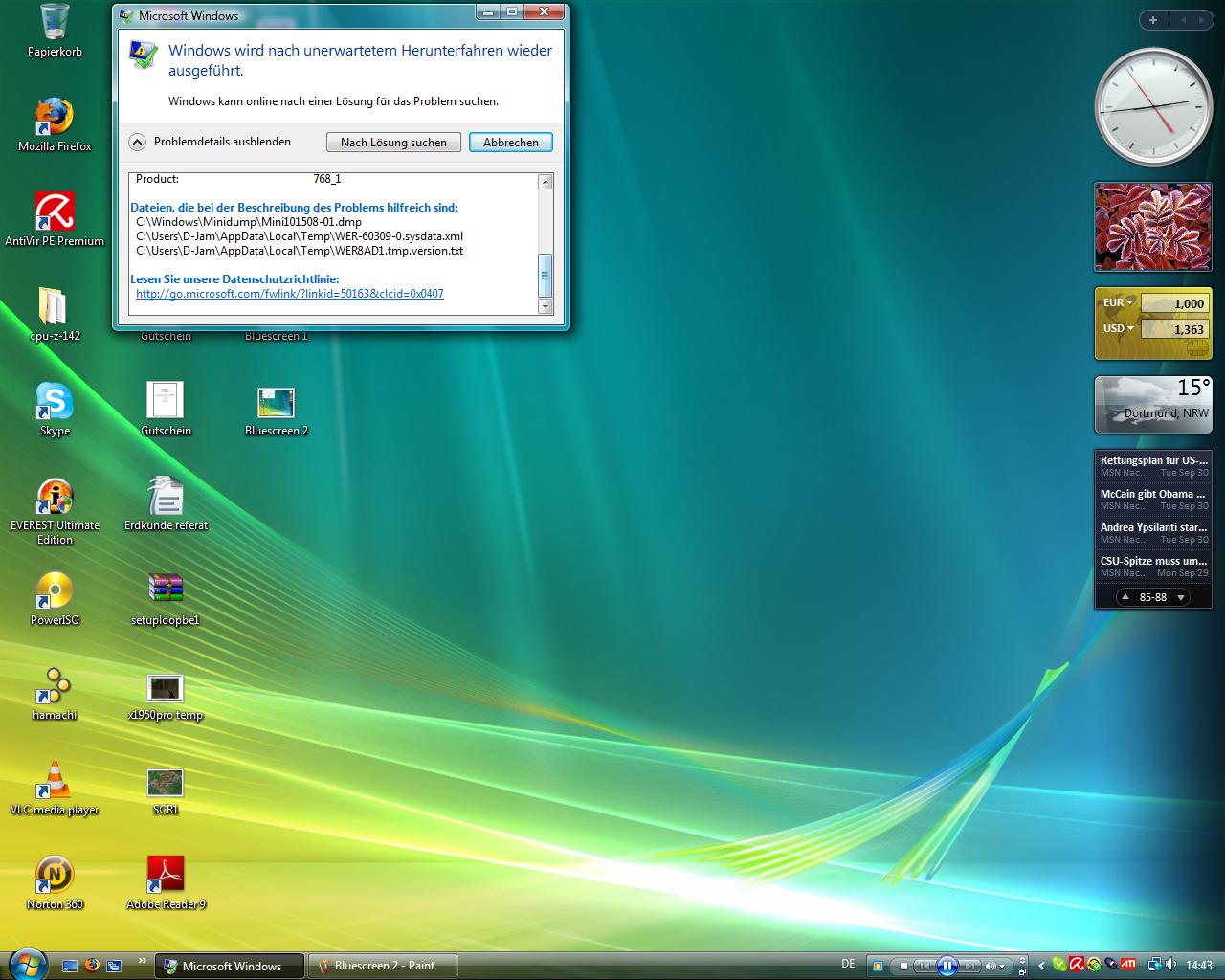This screenshot has width=1225, height=980.
Task: Launch AntiVir PE Premium shortcut
Action: point(55,219)
